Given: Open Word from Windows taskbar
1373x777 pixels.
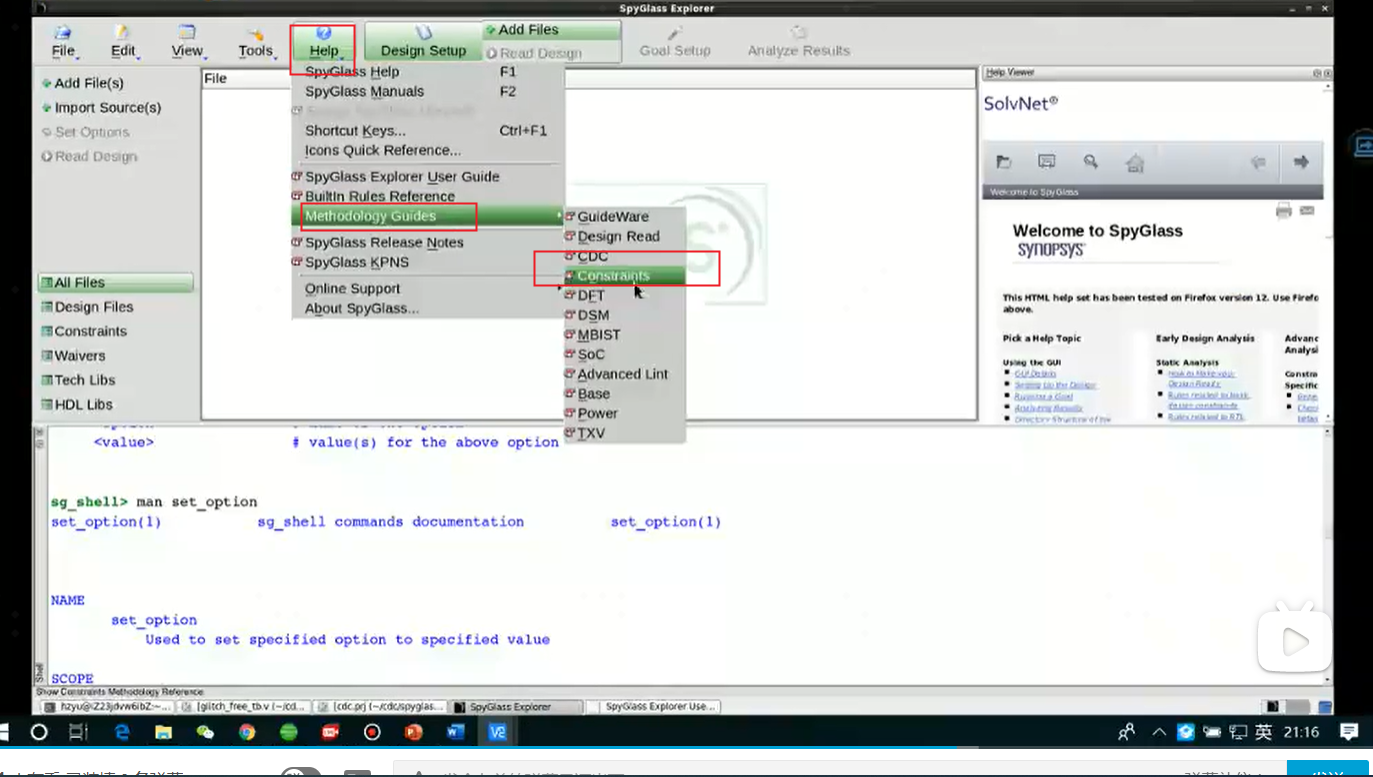Looking at the screenshot, I should point(456,732).
